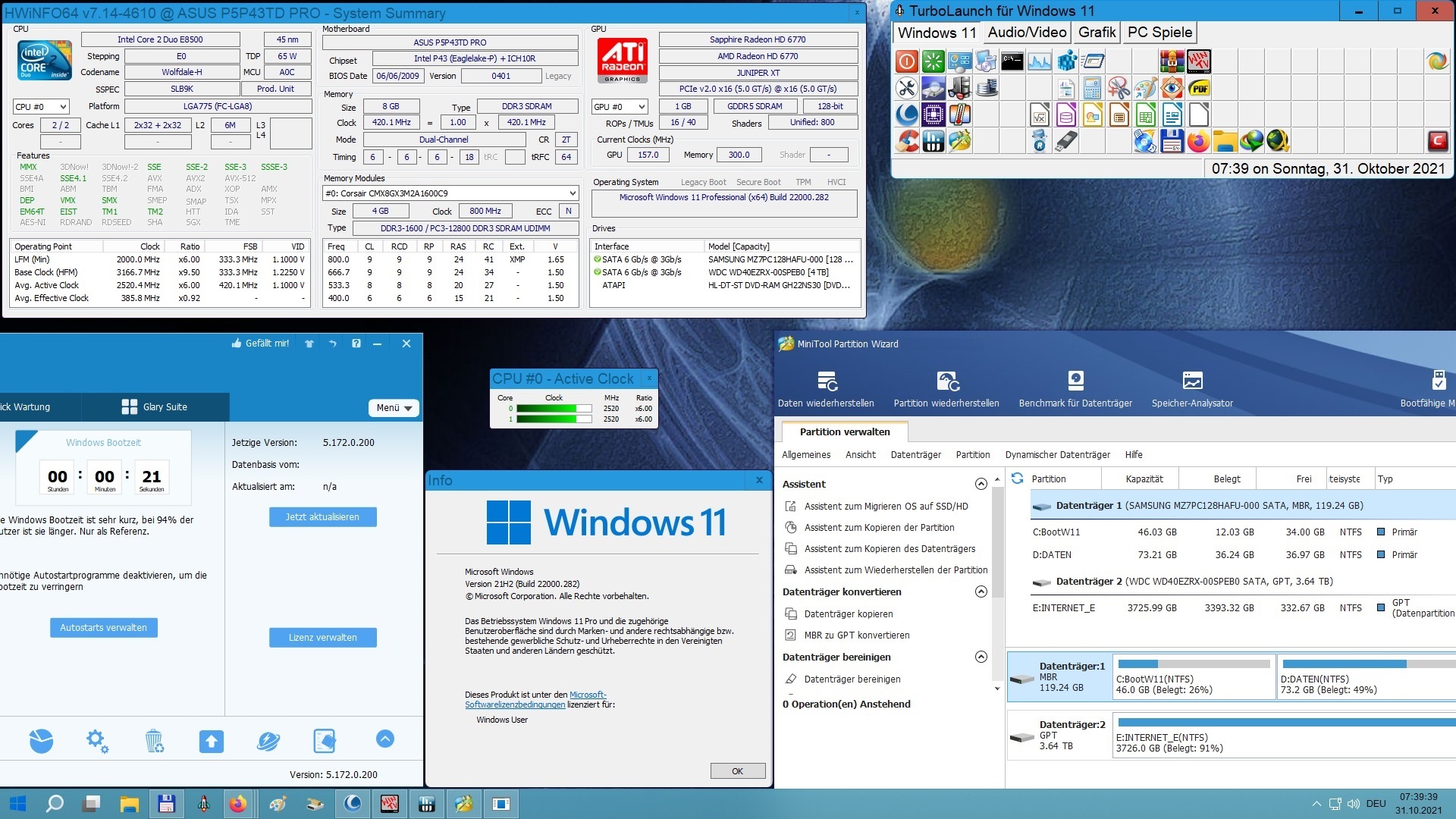Select Partition wiederherstellen tool in MiniTool
Image resolution: width=1456 pixels, height=819 pixels.
pos(946,390)
